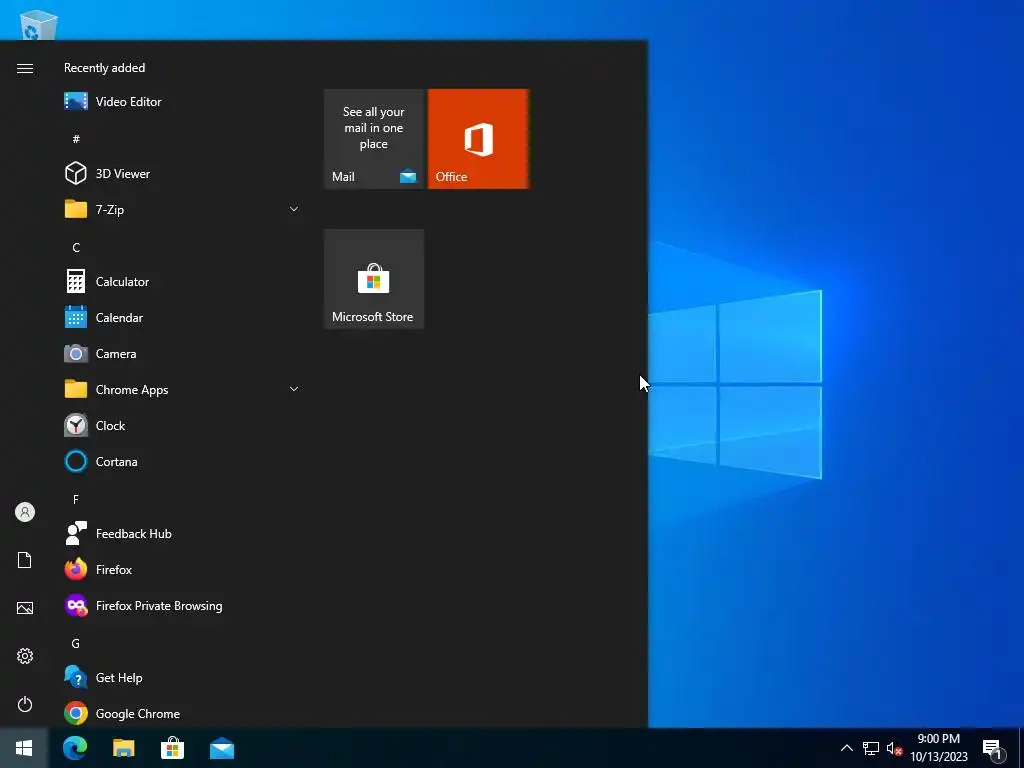The width and height of the screenshot is (1024, 768).
Task: Launch Google Chrome from the app list
Action: coord(182,714)
